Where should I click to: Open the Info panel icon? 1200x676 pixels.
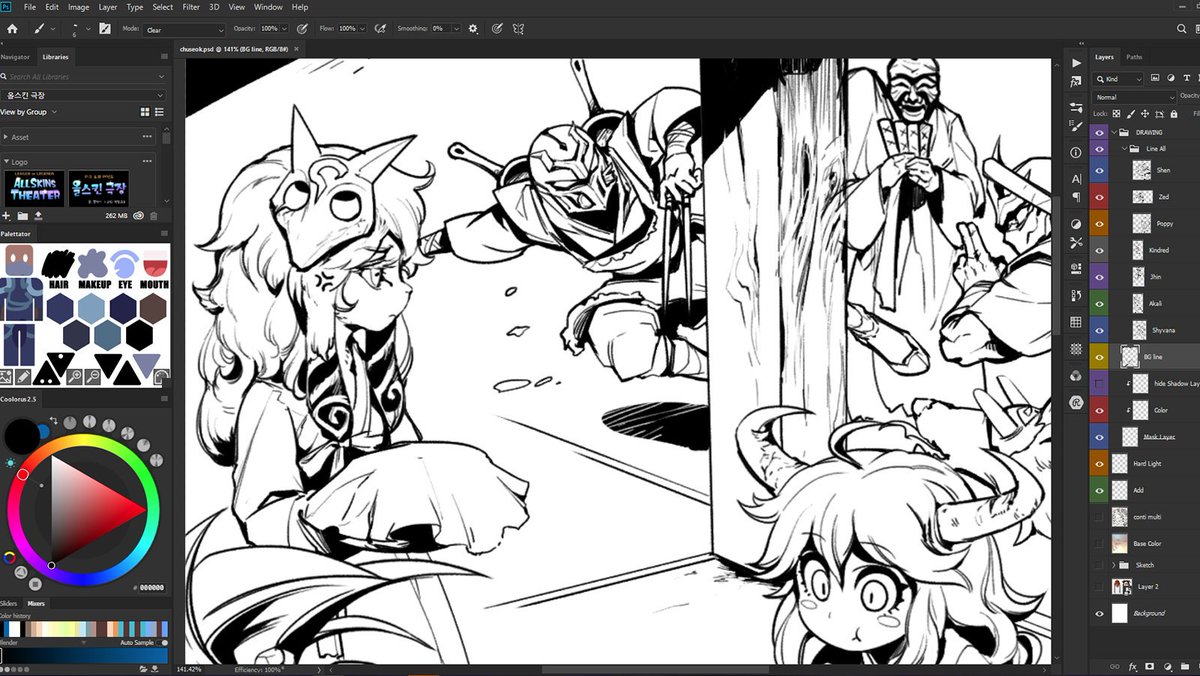(x=1076, y=152)
